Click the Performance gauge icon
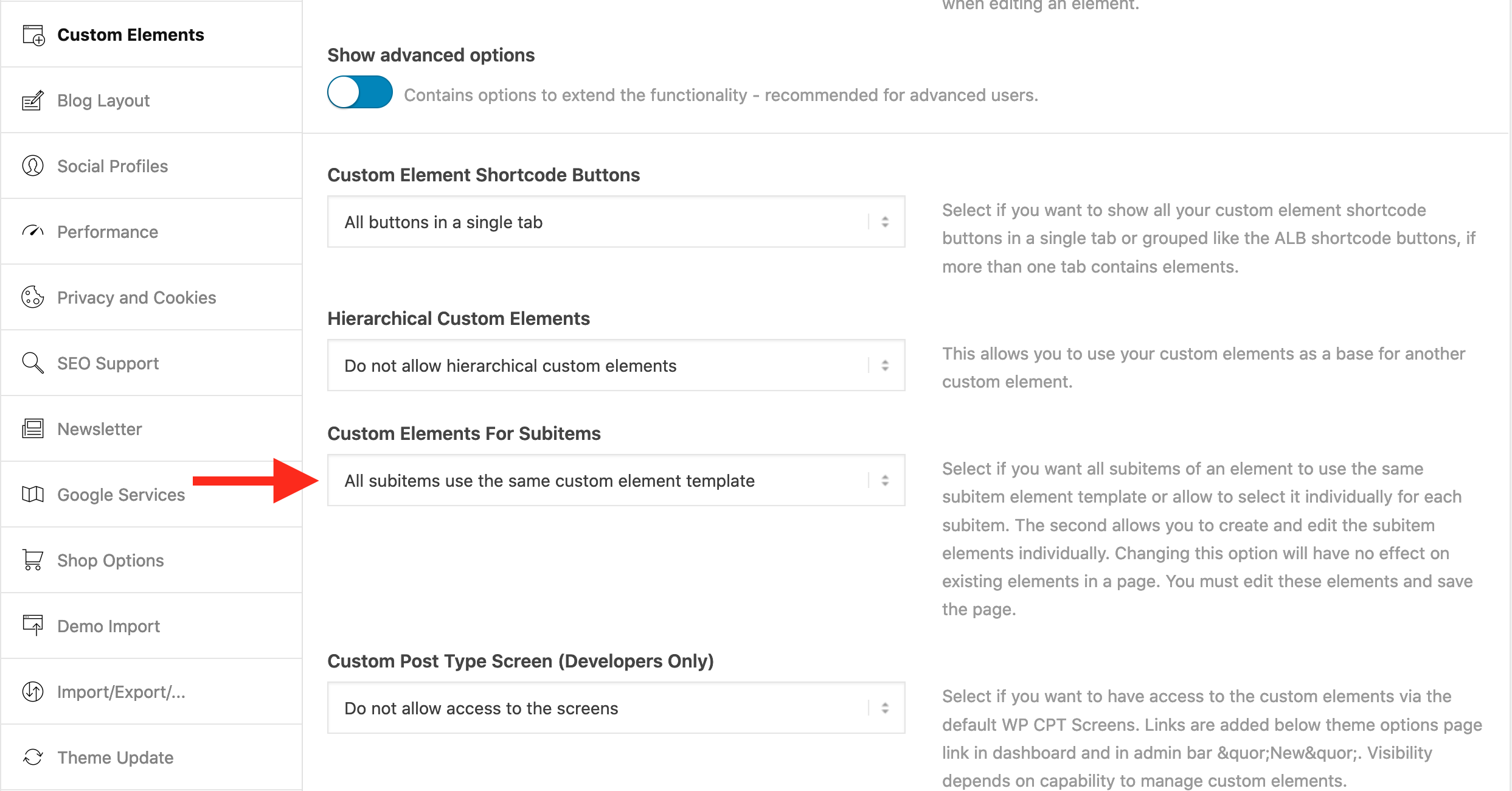1512x791 pixels. tap(33, 231)
